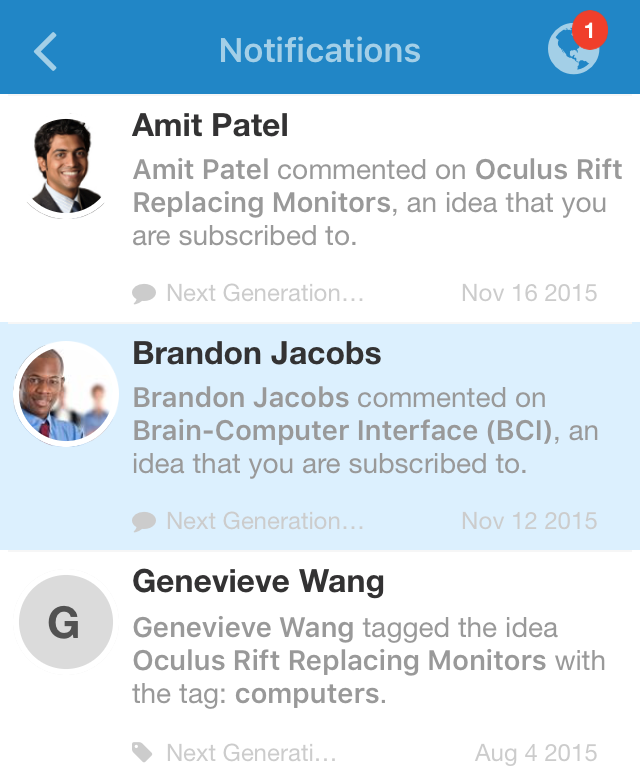Open the globe icon with red badge
Viewport: 640px width, 782px height.
pyautogui.click(x=573, y=49)
